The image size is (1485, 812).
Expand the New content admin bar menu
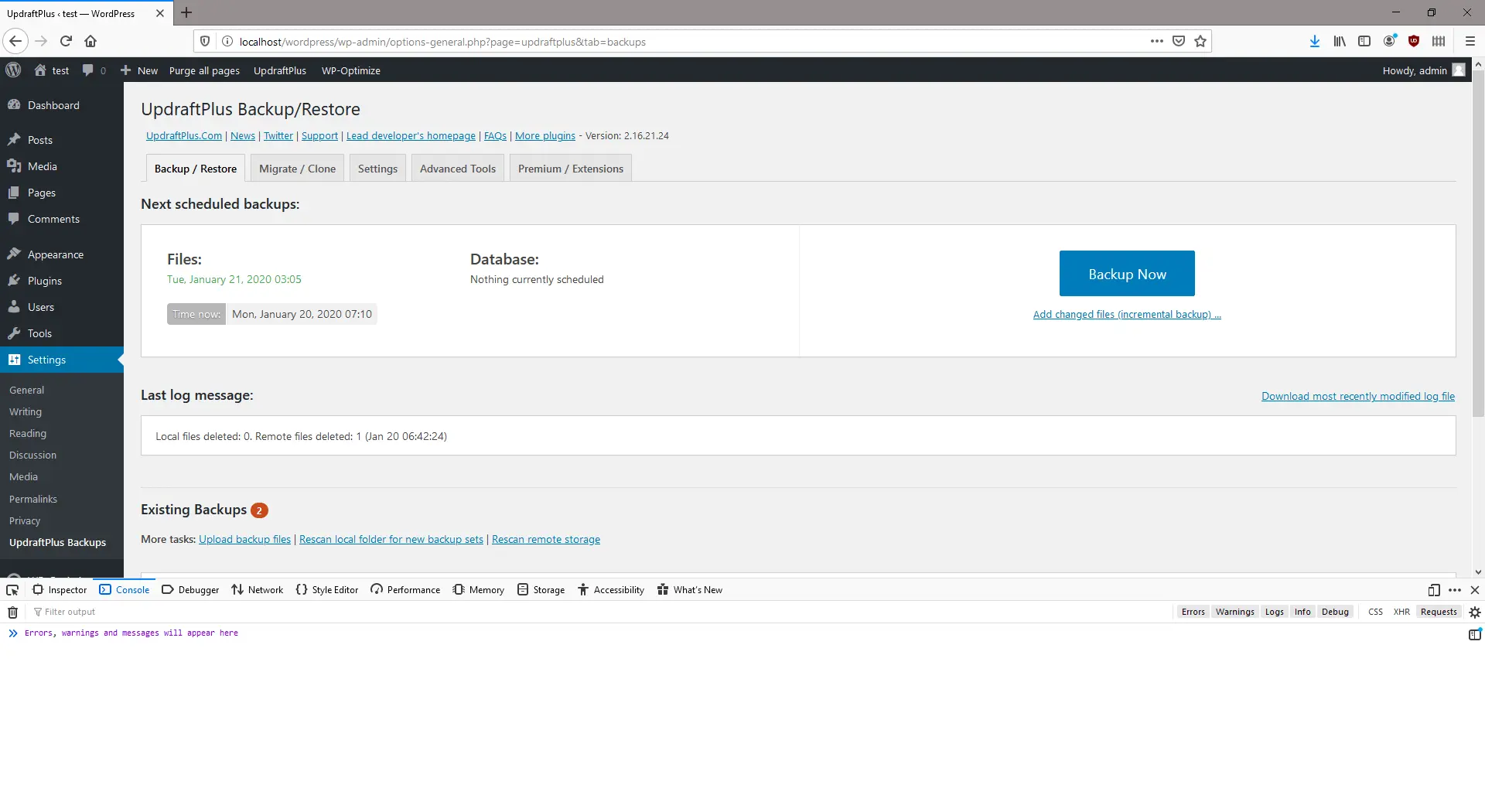tap(139, 70)
